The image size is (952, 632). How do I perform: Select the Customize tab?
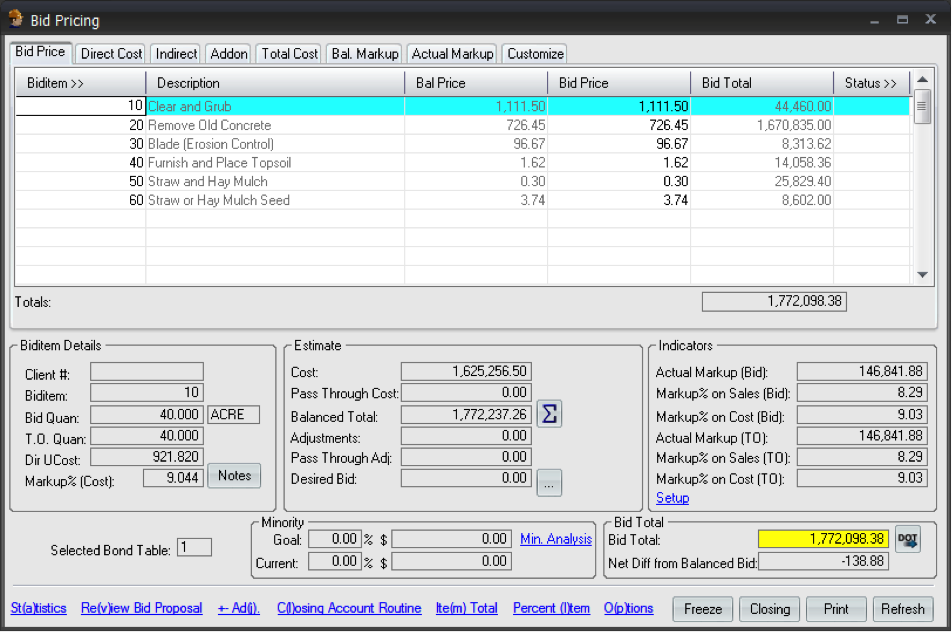click(535, 54)
